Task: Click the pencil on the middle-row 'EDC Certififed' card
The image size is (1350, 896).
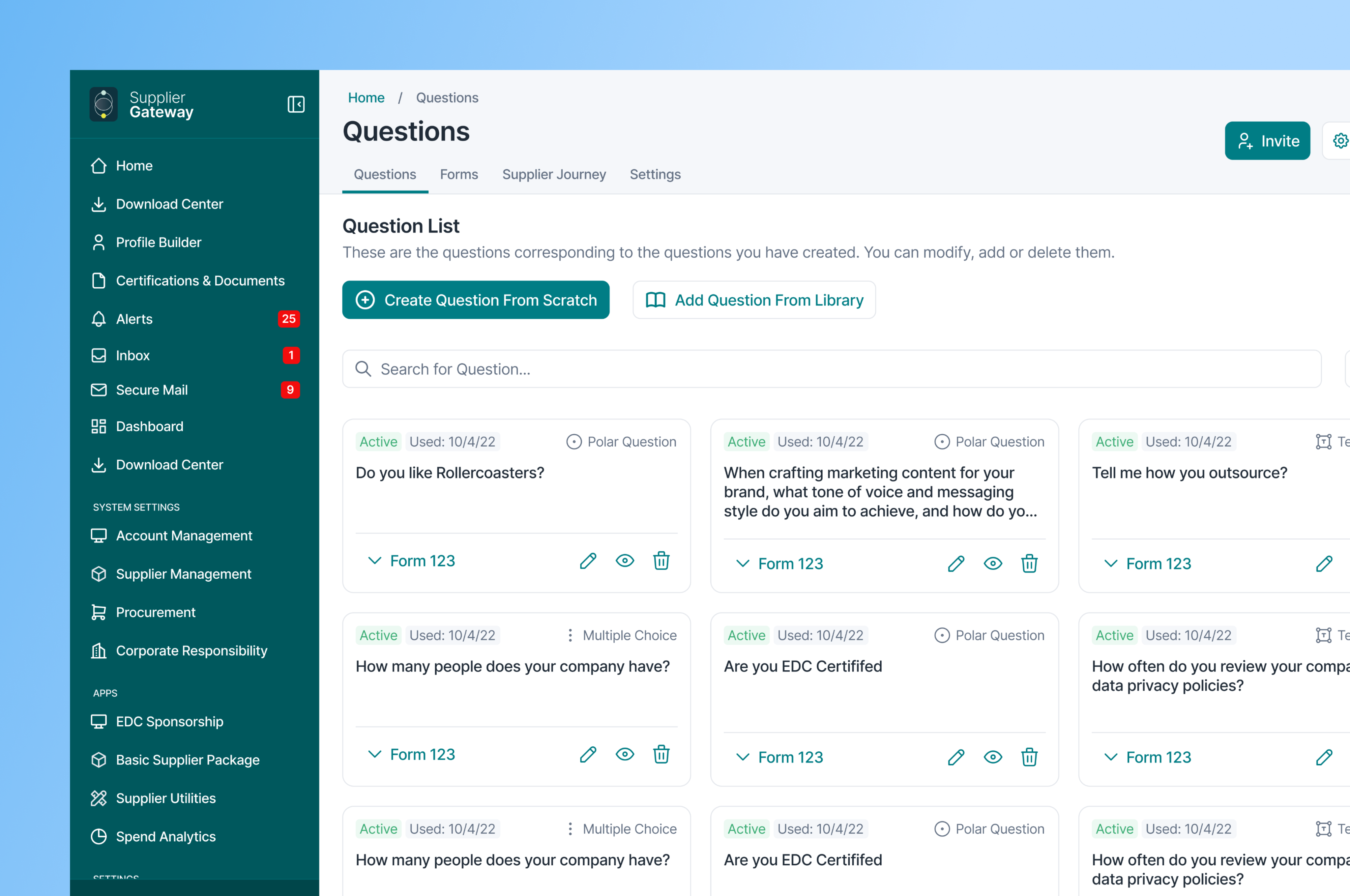Action: 956,757
